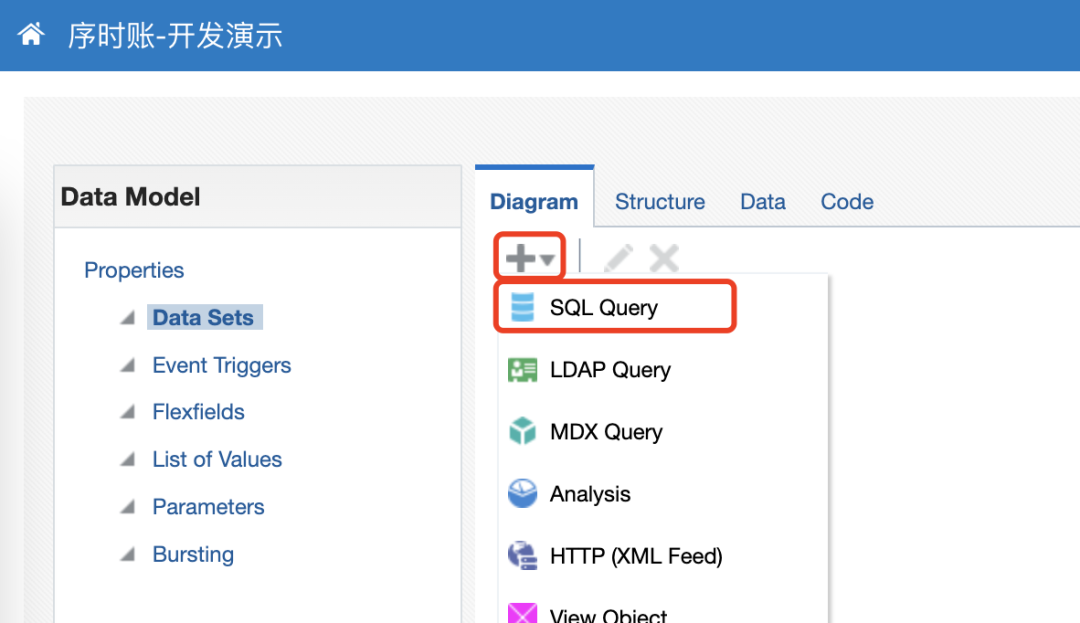Viewport: 1080px width, 623px height.
Task: Click the LDAP Query icon
Action: click(x=522, y=370)
